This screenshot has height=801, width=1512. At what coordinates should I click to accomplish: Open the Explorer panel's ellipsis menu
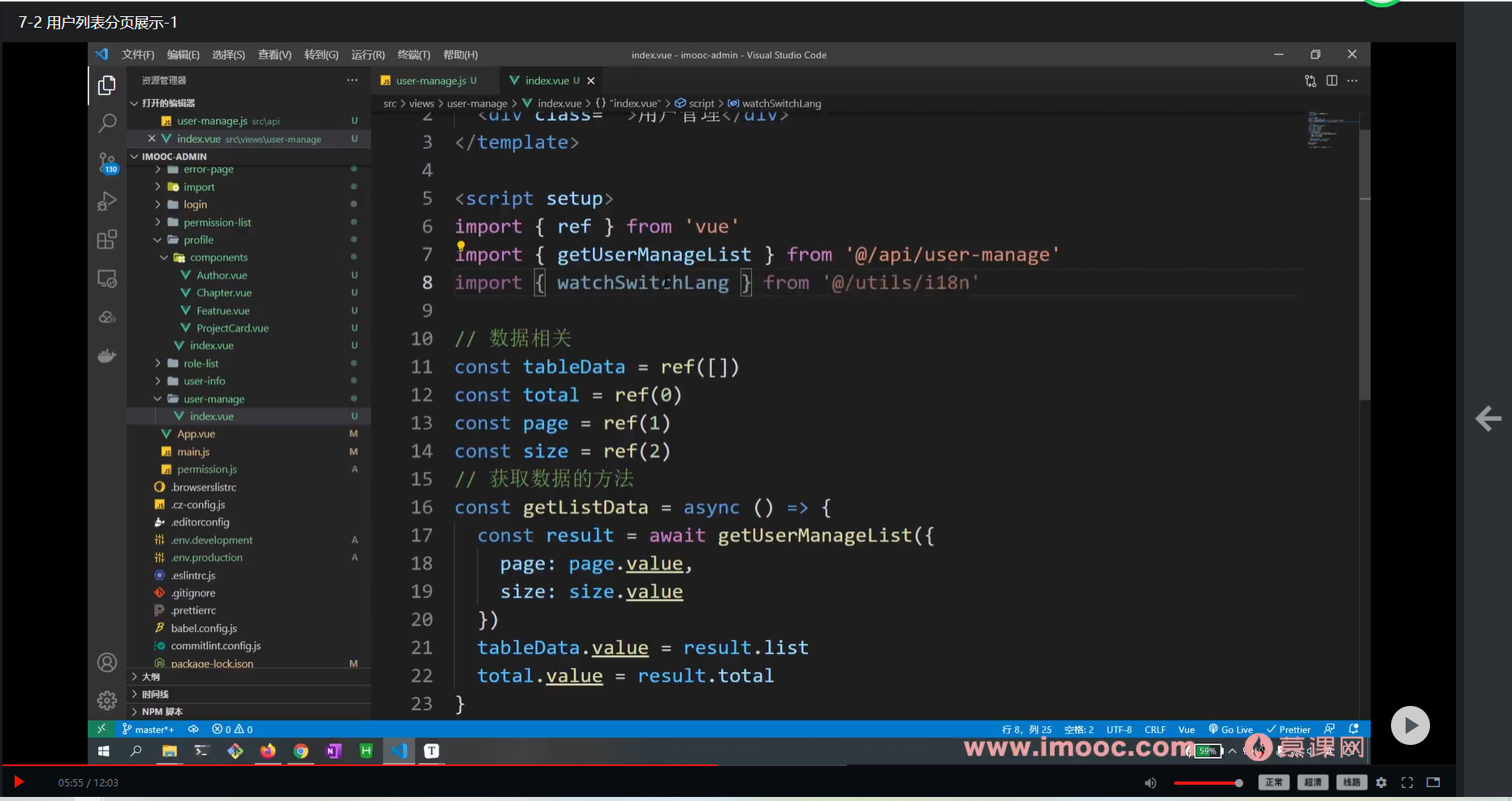[x=352, y=80]
